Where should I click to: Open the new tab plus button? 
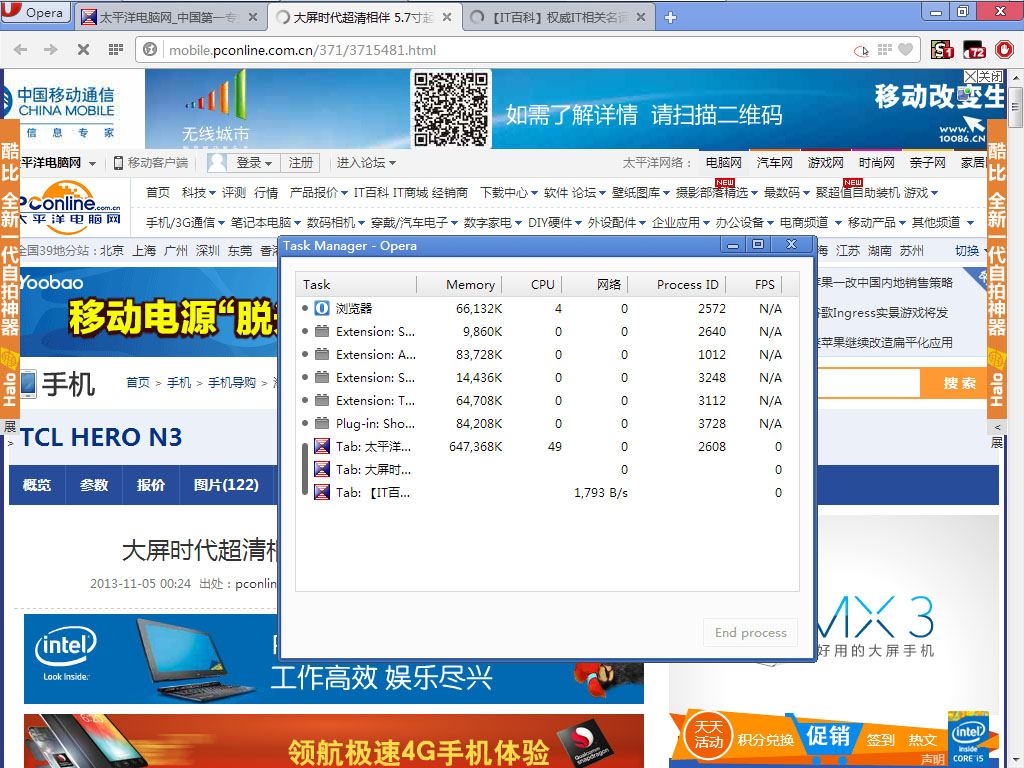click(670, 18)
